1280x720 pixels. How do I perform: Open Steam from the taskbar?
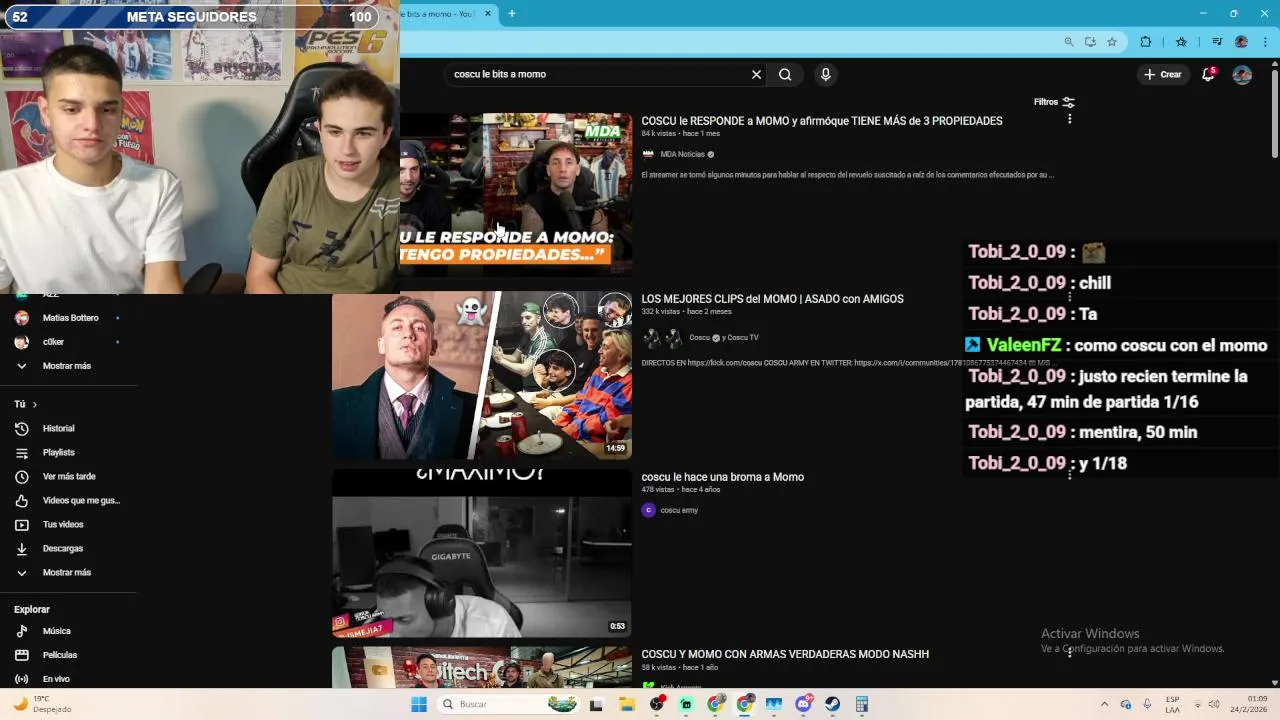pyautogui.click(x=832, y=704)
